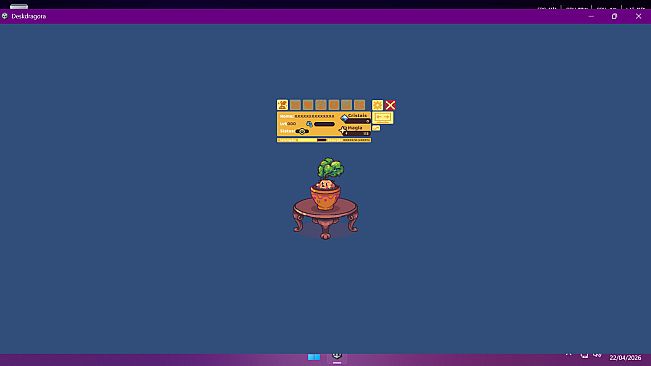Minimize the Deskdragons window
This screenshot has height=366, width=651.
pyautogui.click(x=591, y=16)
